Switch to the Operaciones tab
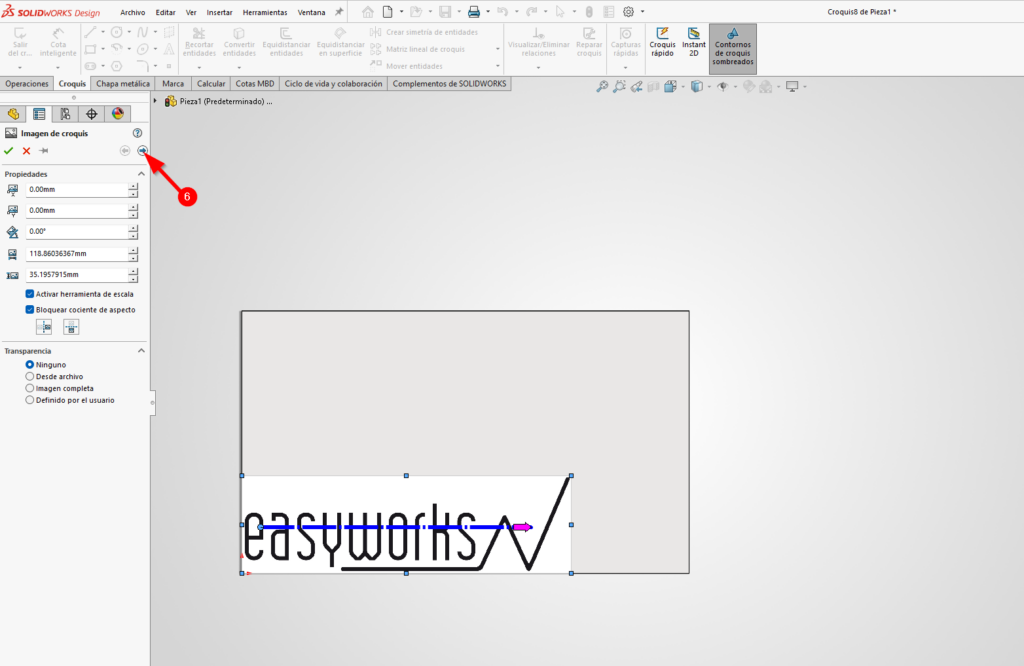 point(27,84)
